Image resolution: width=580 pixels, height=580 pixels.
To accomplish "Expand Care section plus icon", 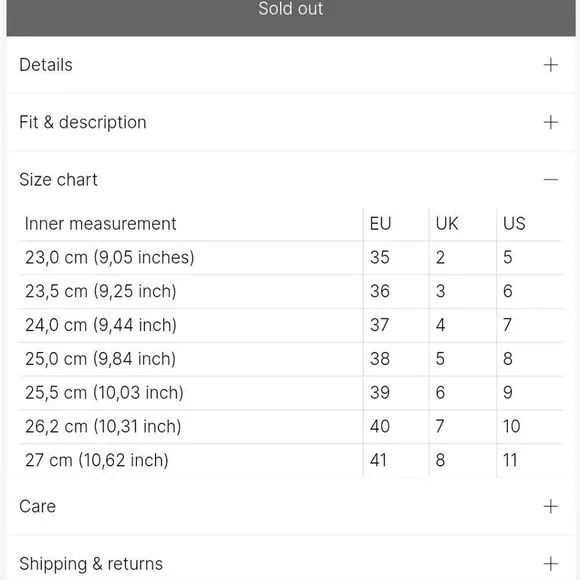I will pos(550,506).
